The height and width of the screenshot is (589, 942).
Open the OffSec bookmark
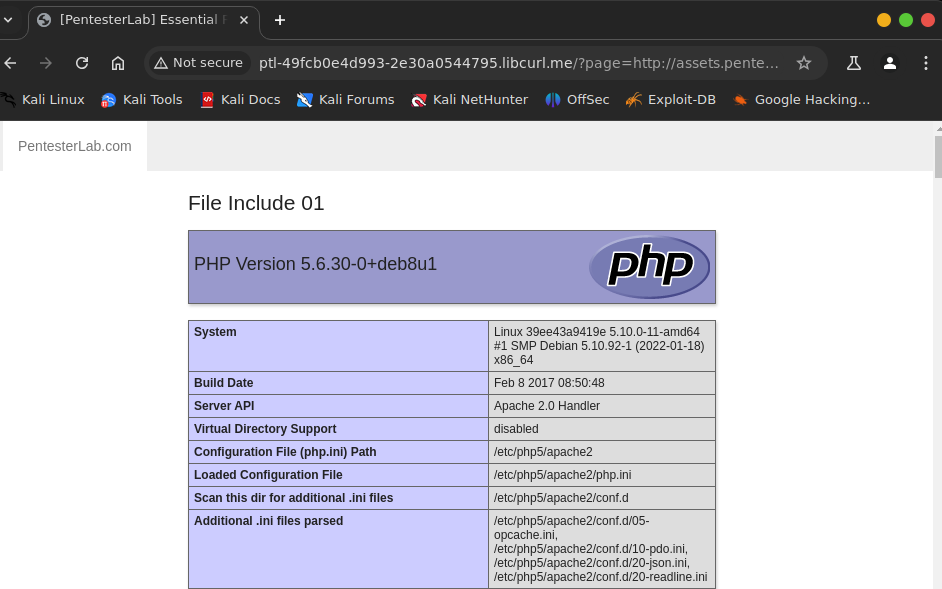click(x=577, y=100)
